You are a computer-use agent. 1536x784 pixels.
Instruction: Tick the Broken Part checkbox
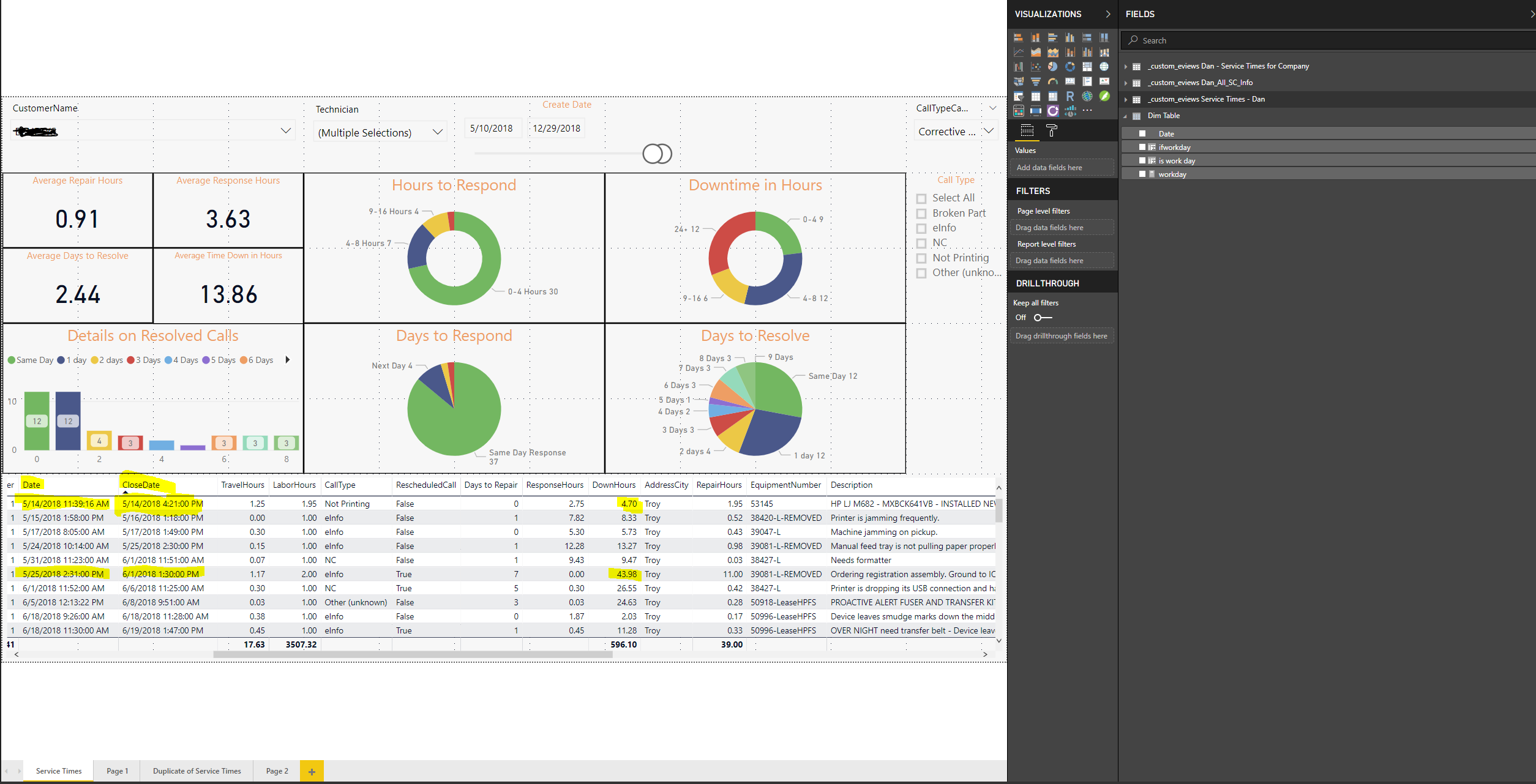(x=921, y=214)
